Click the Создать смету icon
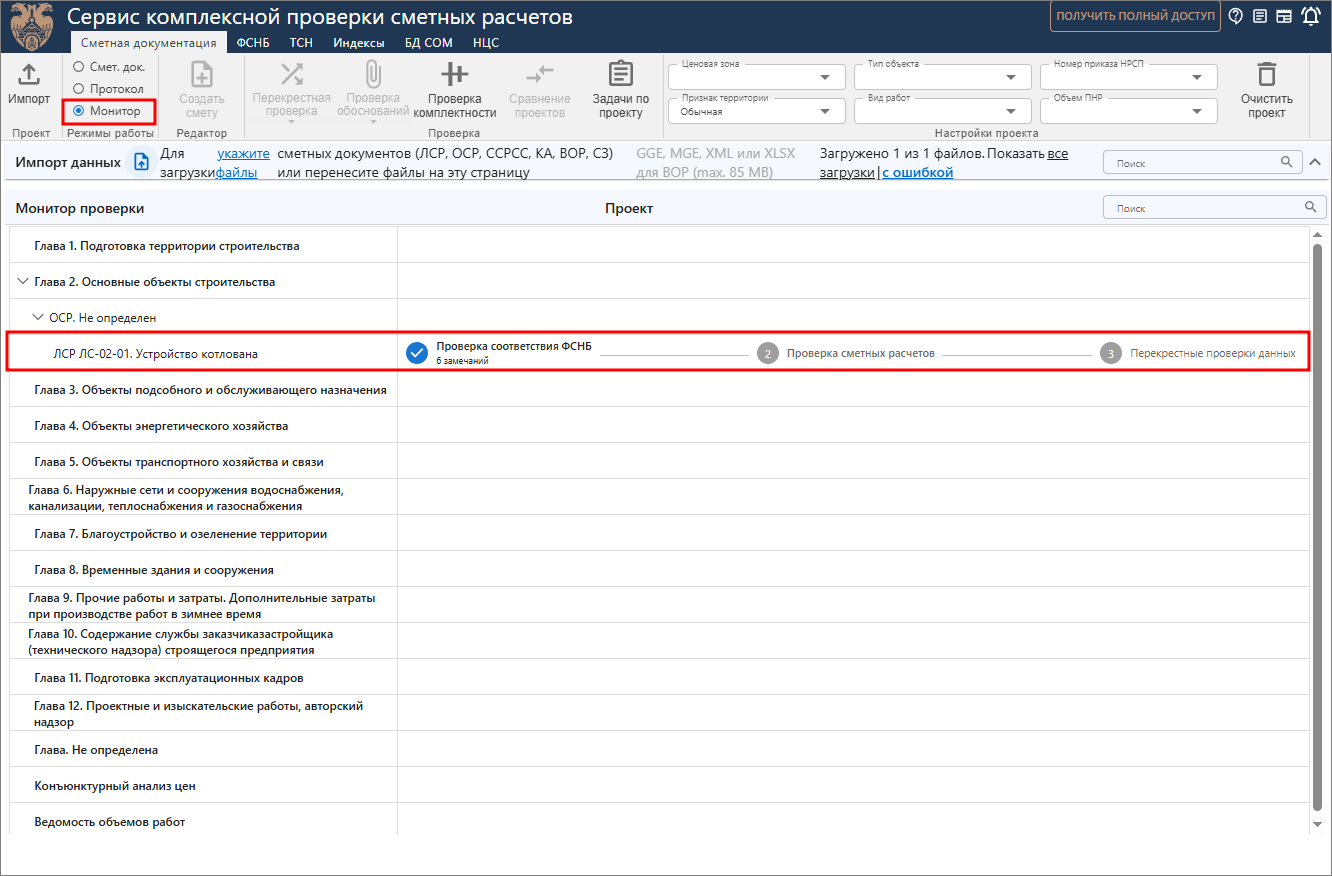This screenshot has width=1332, height=876. pos(202,75)
